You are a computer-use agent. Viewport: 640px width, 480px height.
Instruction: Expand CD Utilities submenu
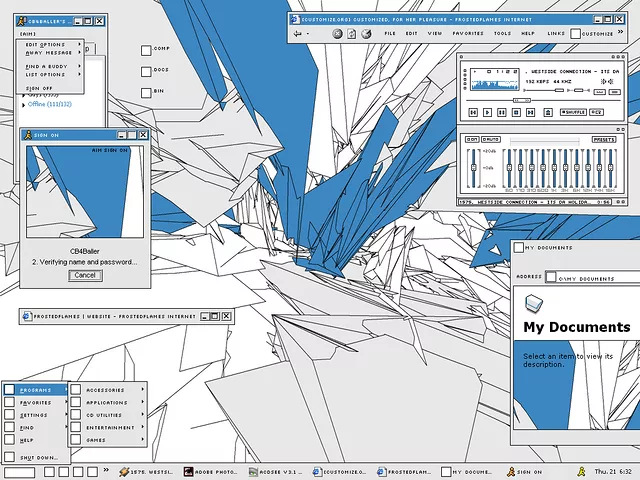tap(108, 415)
